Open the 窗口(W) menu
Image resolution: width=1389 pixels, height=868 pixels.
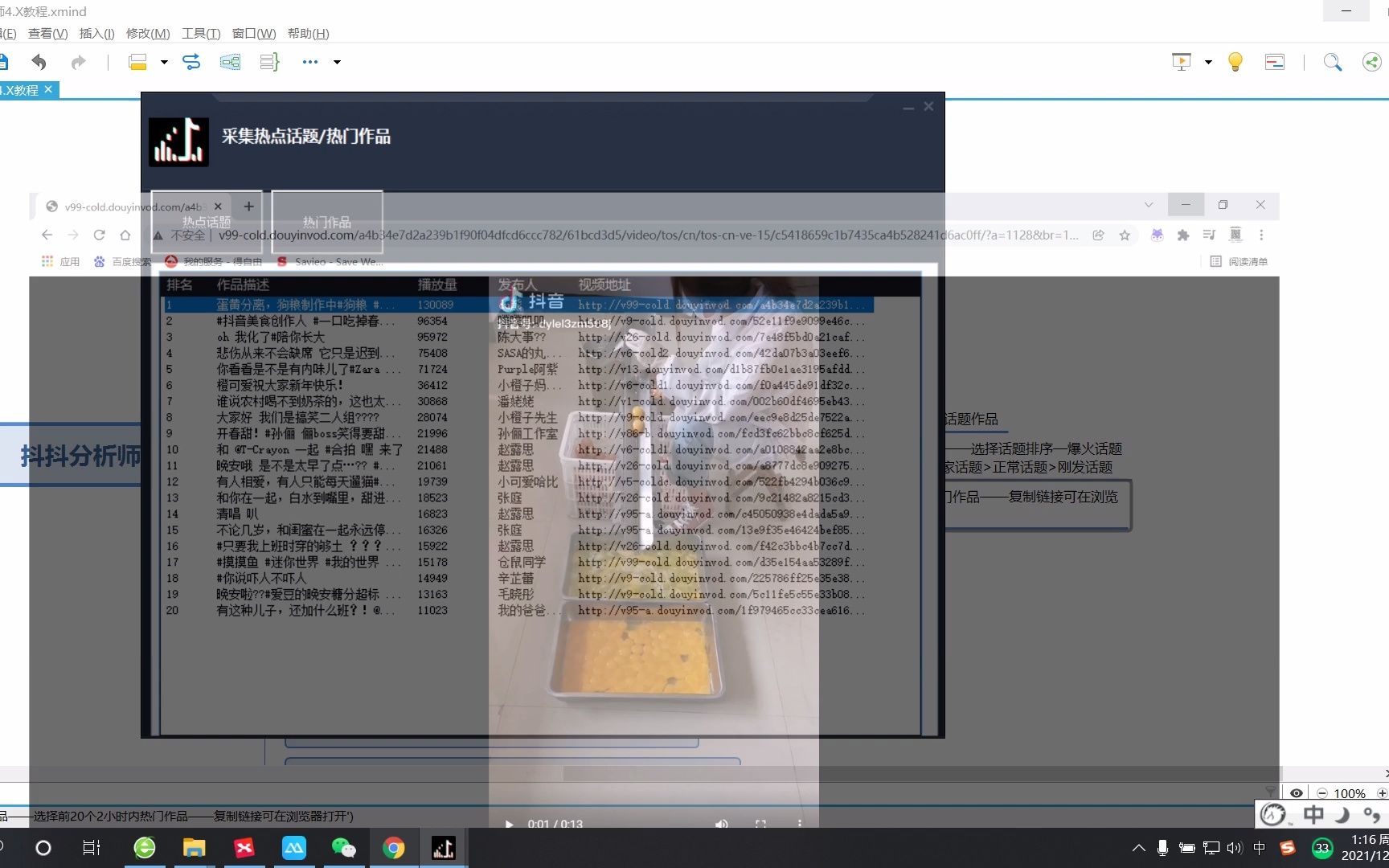tap(254, 33)
